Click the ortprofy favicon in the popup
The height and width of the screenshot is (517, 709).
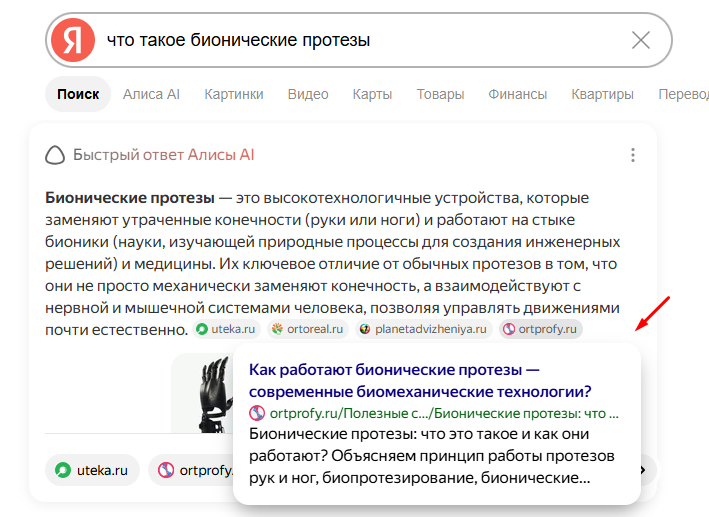pyautogui.click(x=257, y=413)
